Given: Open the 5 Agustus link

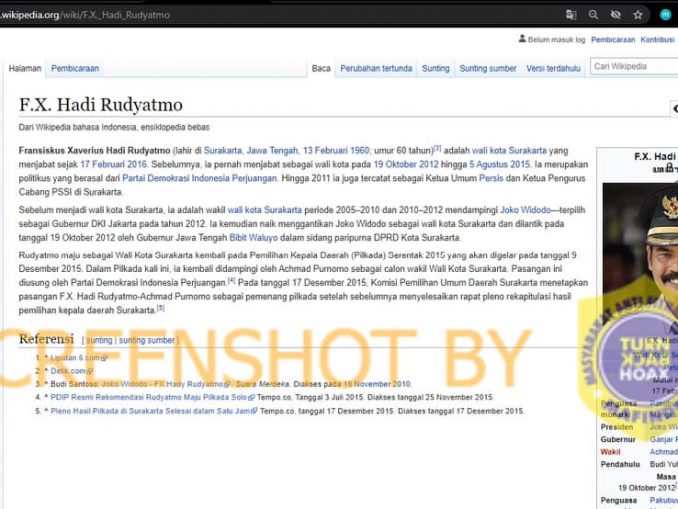Looking at the screenshot, I should click(x=489, y=164).
